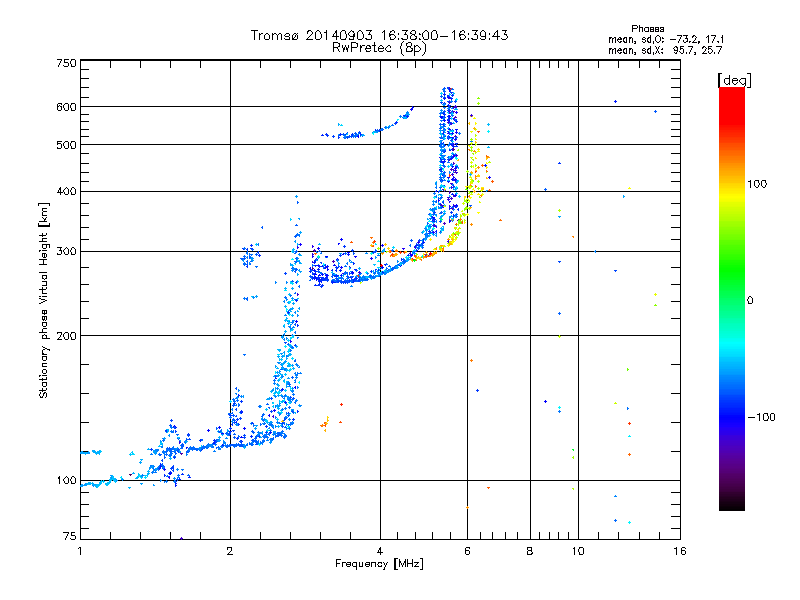Click the 'Phases' heading at top right
This screenshot has height=600, width=800.
(x=647, y=29)
